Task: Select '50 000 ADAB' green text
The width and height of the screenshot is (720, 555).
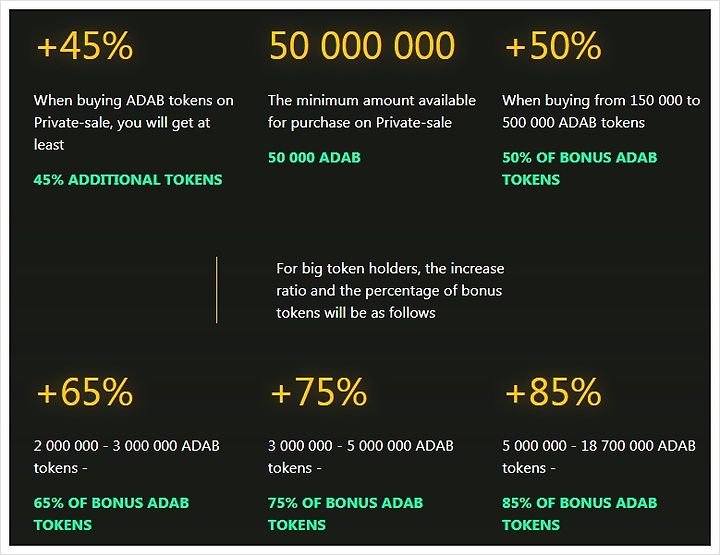Action: 315,157
